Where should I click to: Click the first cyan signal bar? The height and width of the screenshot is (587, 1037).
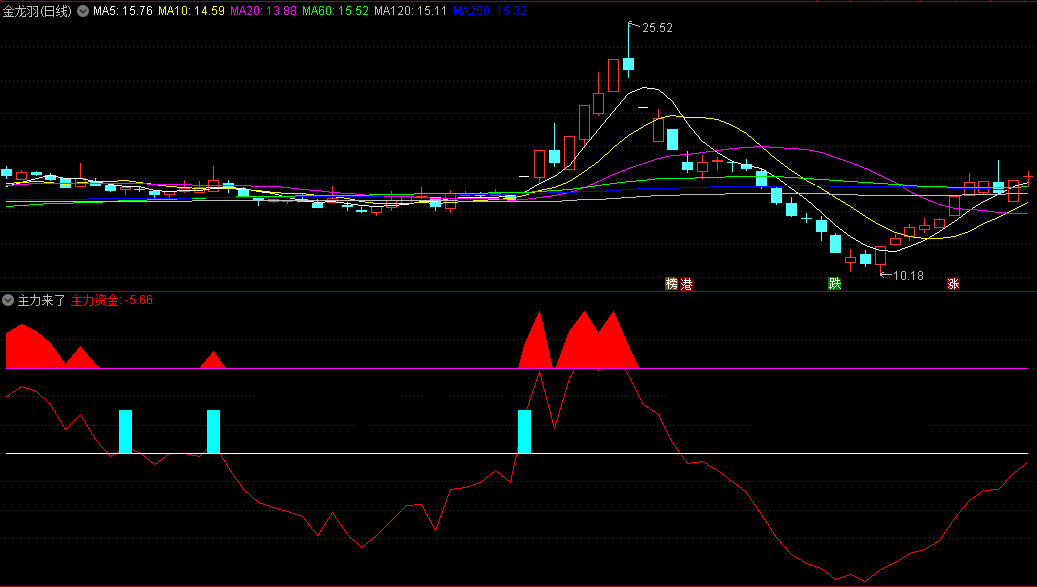tap(125, 431)
